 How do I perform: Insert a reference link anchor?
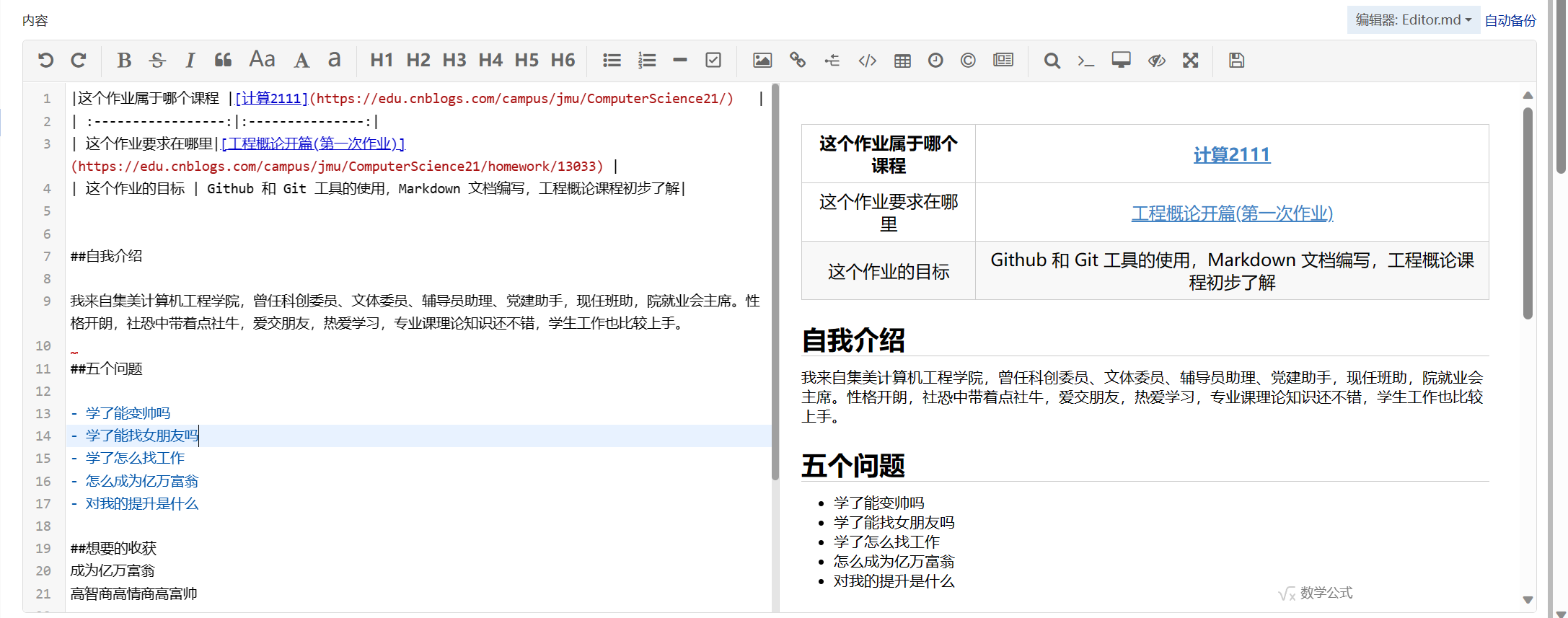click(832, 61)
